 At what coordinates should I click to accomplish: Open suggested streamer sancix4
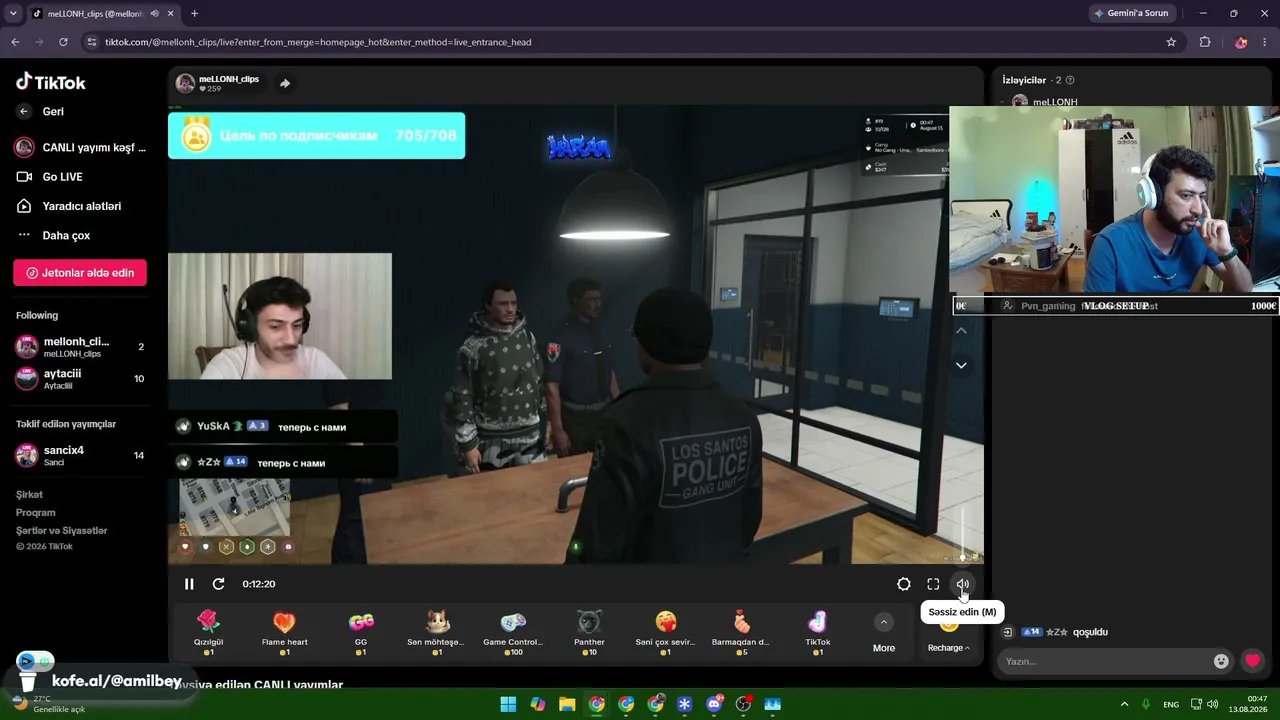click(80, 455)
